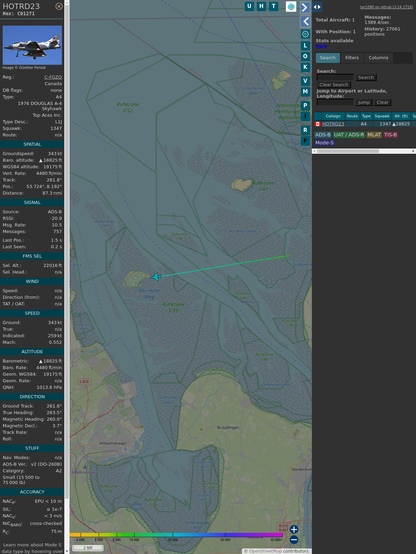Open the C-FGZO registration link
Image resolution: width=416 pixels, height=554 pixels.
53,77
